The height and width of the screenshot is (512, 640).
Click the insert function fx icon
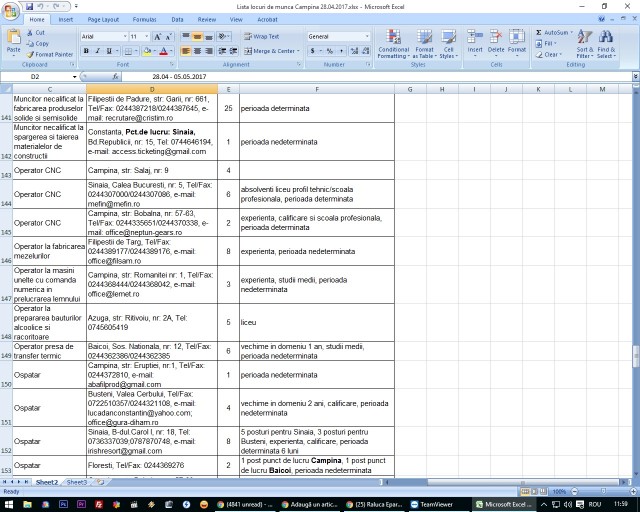(116, 76)
